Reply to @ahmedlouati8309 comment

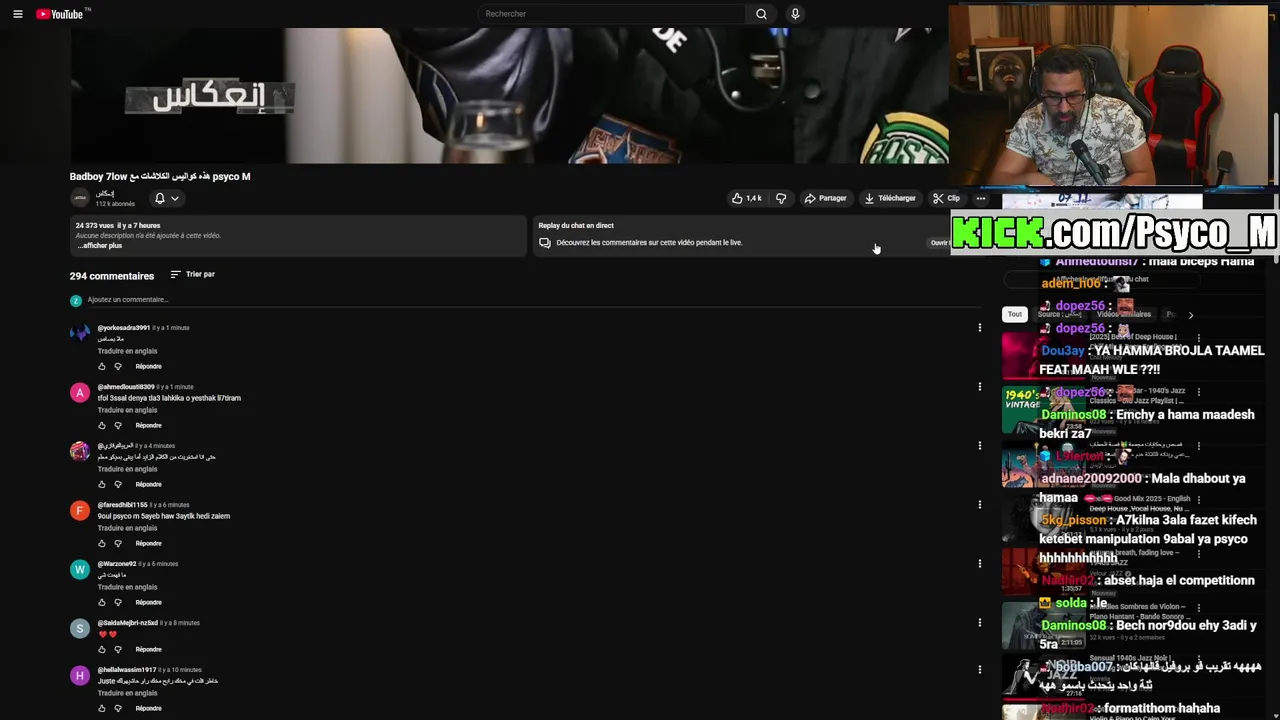[x=148, y=425]
